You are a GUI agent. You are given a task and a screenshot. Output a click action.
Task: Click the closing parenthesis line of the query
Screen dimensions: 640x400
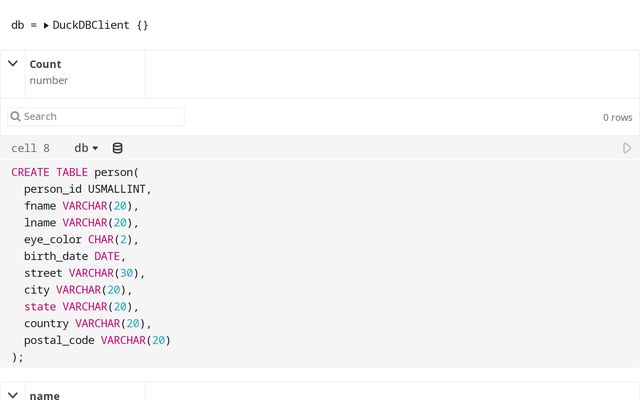coord(17,357)
